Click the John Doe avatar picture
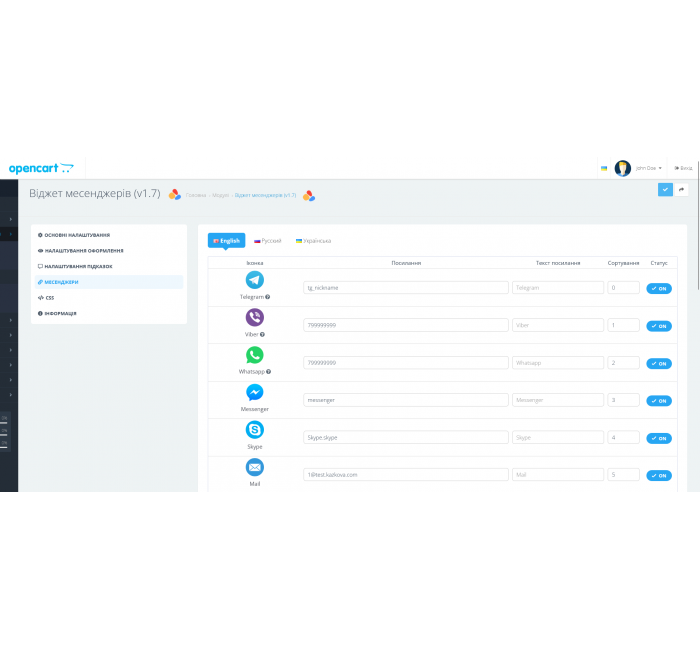Screen dimensions: 700x650 pyautogui.click(x=622, y=168)
